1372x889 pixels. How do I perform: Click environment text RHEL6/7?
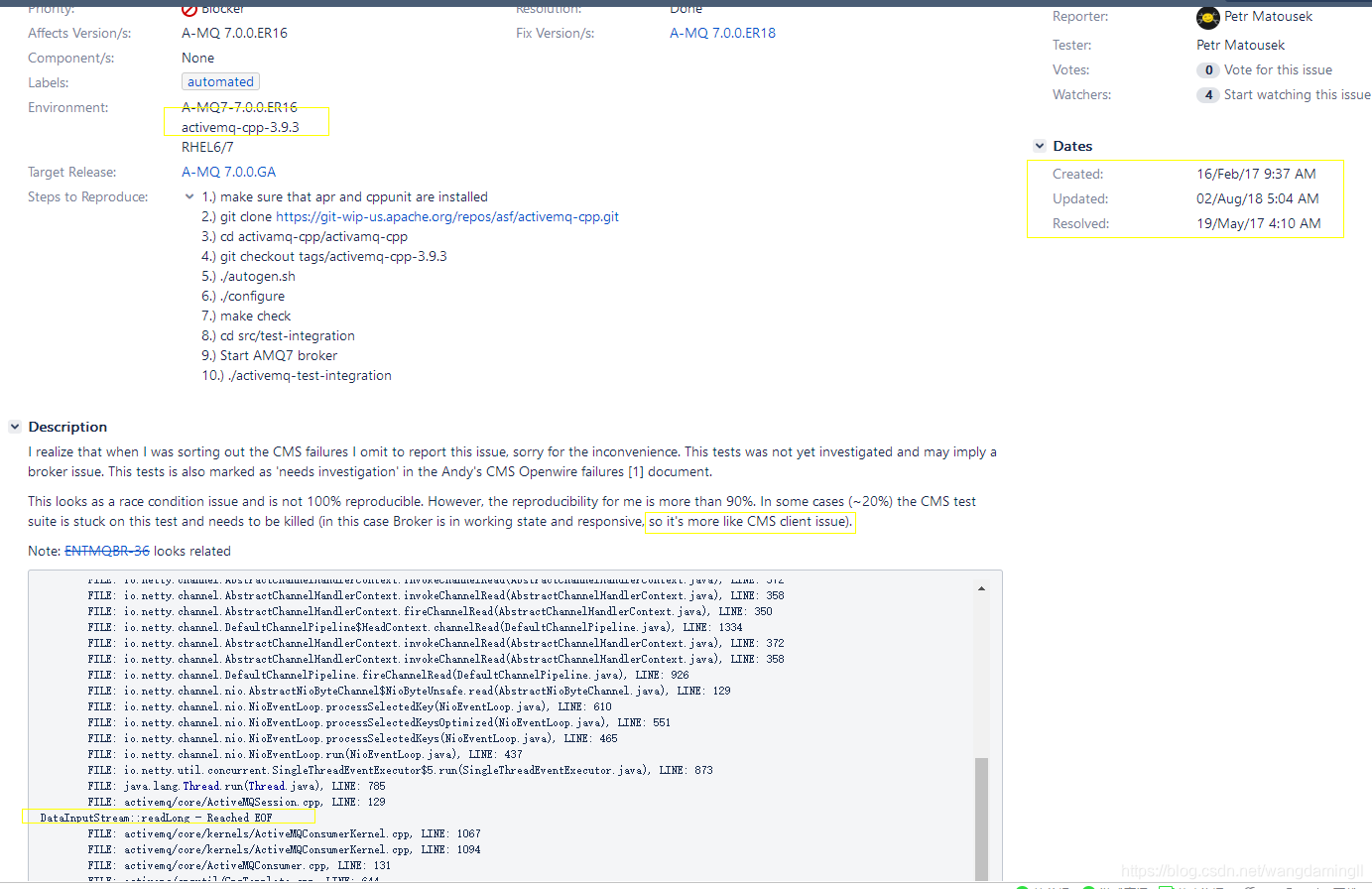click(x=207, y=147)
